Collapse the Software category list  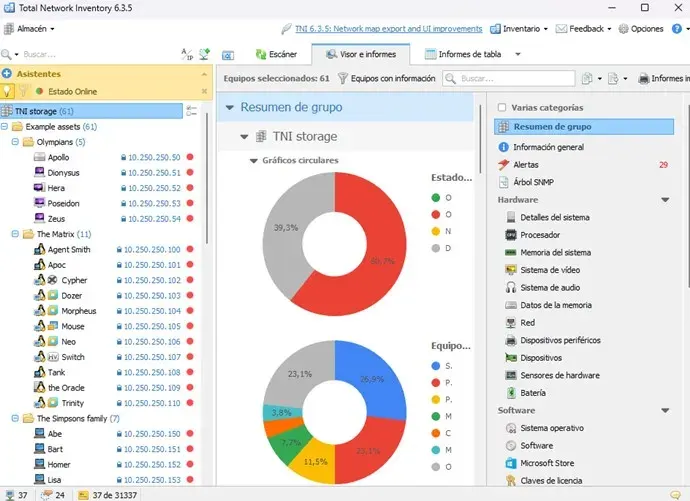(665, 410)
